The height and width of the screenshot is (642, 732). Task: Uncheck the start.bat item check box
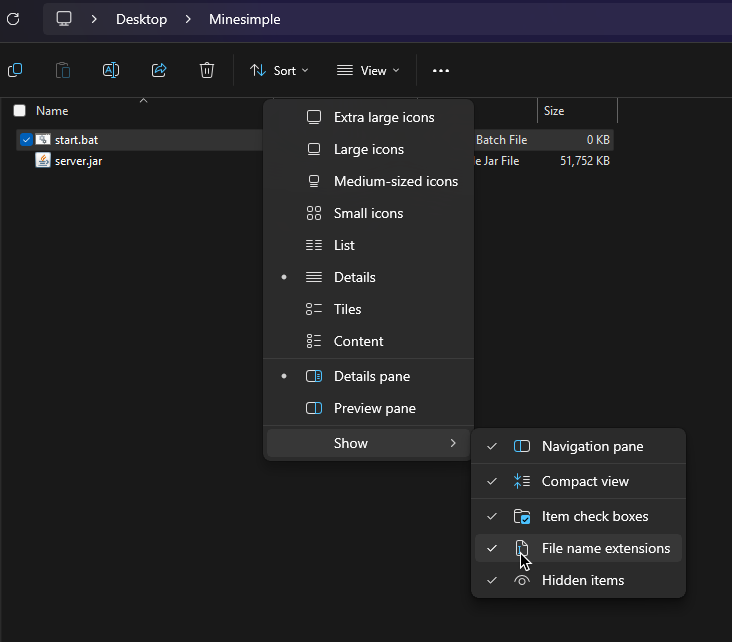point(26,140)
